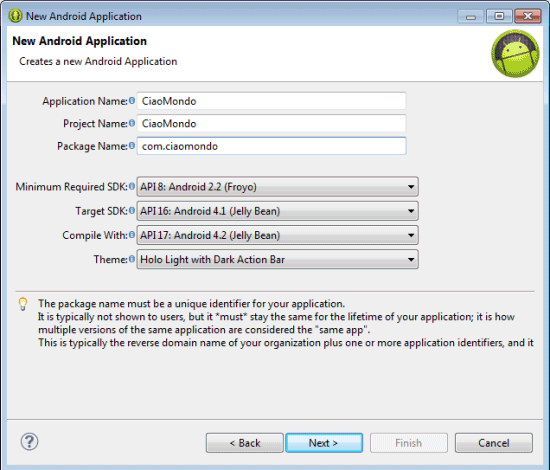Select the Project Name input field

click(271, 123)
